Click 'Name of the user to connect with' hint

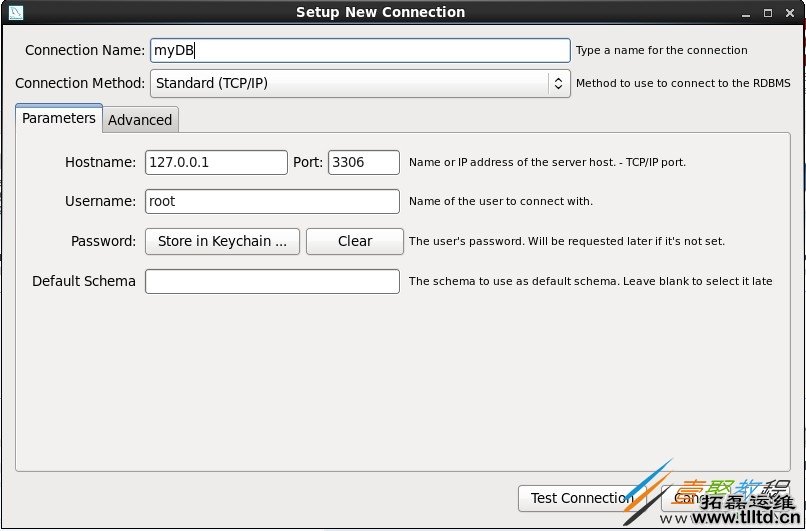pos(501,202)
